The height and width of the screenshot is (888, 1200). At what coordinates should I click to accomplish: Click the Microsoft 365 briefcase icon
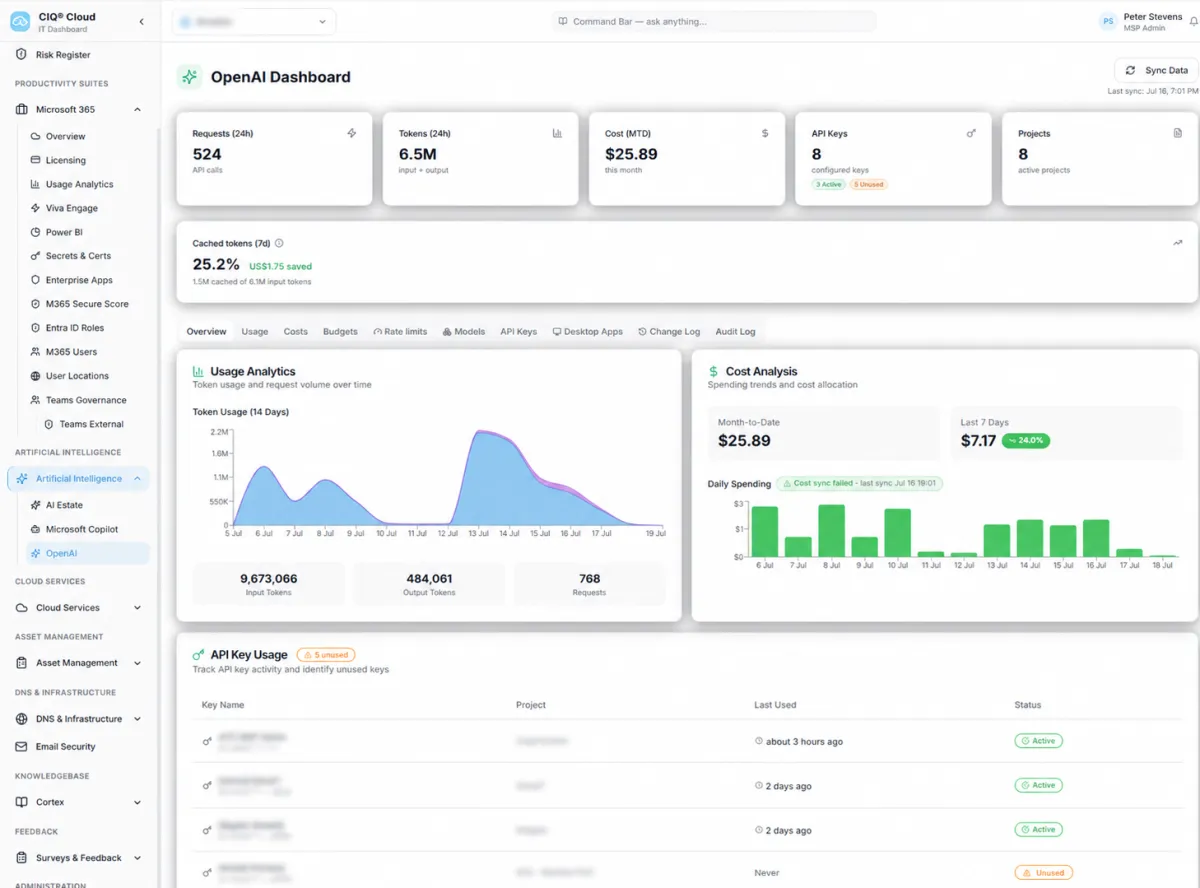(x=22, y=109)
